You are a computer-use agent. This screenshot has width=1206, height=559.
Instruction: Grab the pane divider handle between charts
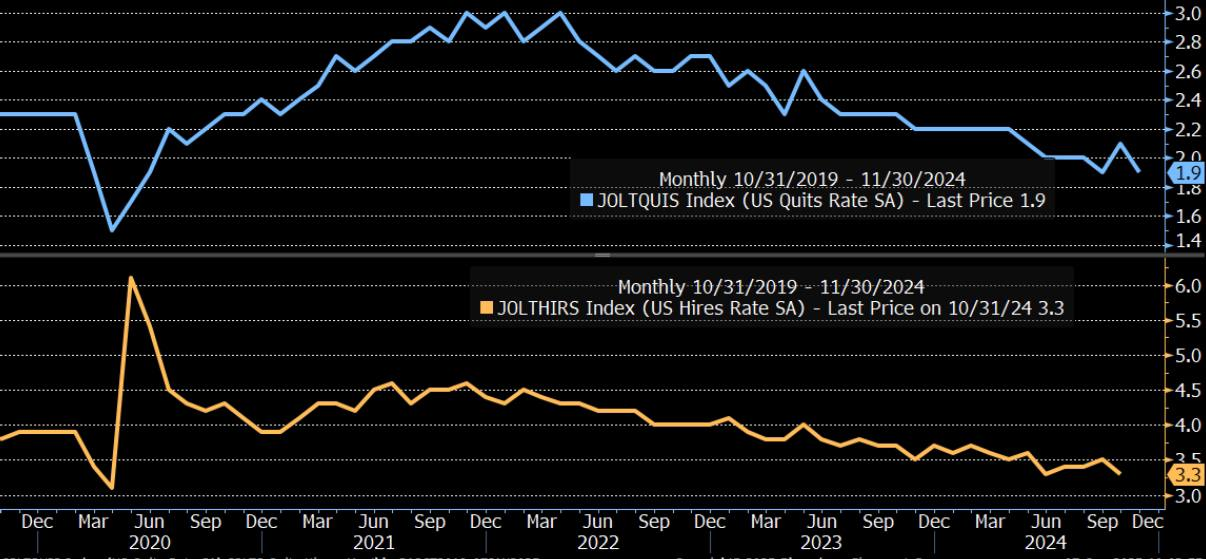click(x=603, y=255)
